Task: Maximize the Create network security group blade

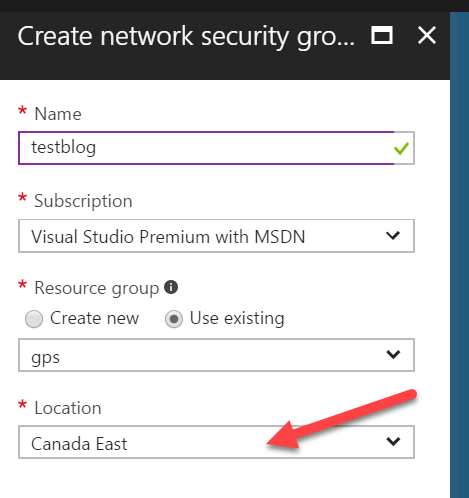Action: pos(382,35)
